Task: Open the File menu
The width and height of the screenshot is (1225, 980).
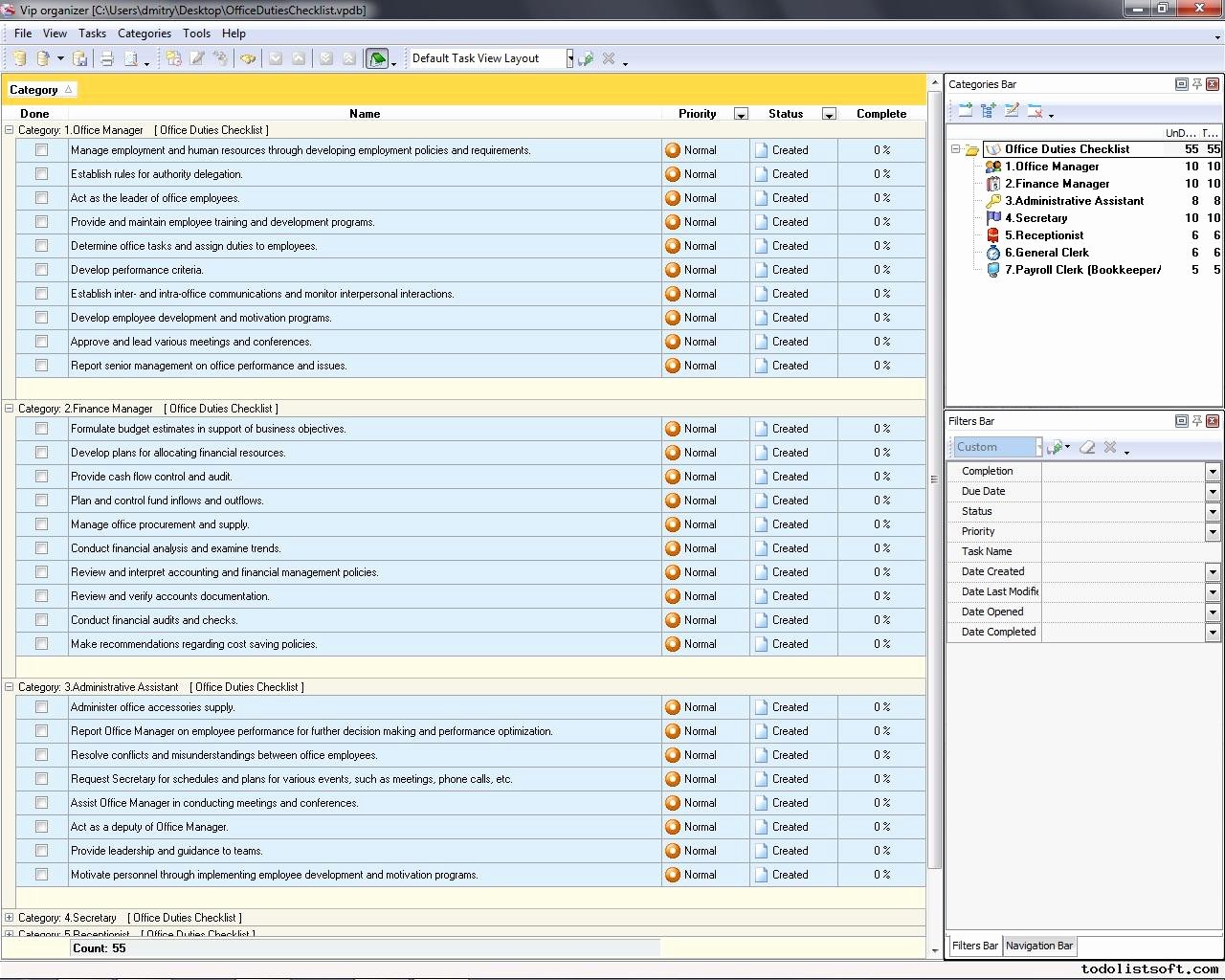Action: click(23, 33)
